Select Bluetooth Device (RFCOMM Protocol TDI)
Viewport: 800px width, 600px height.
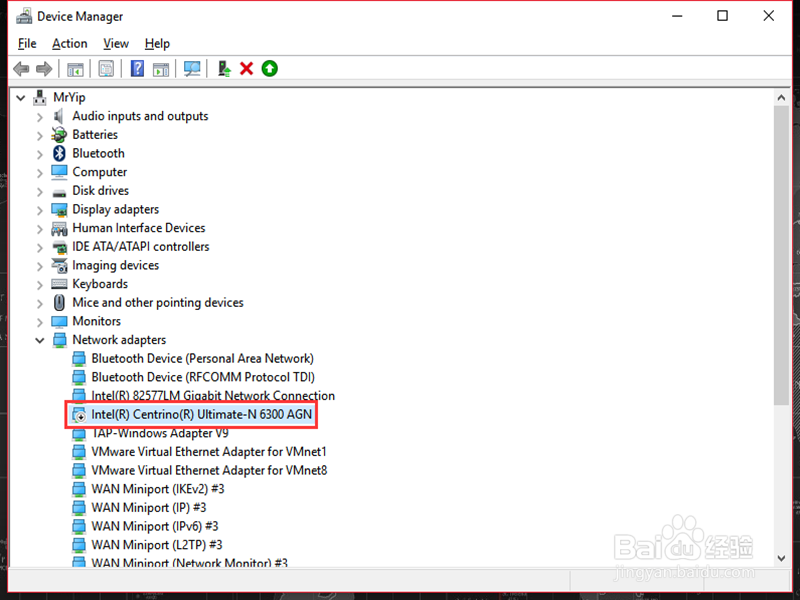203,377
